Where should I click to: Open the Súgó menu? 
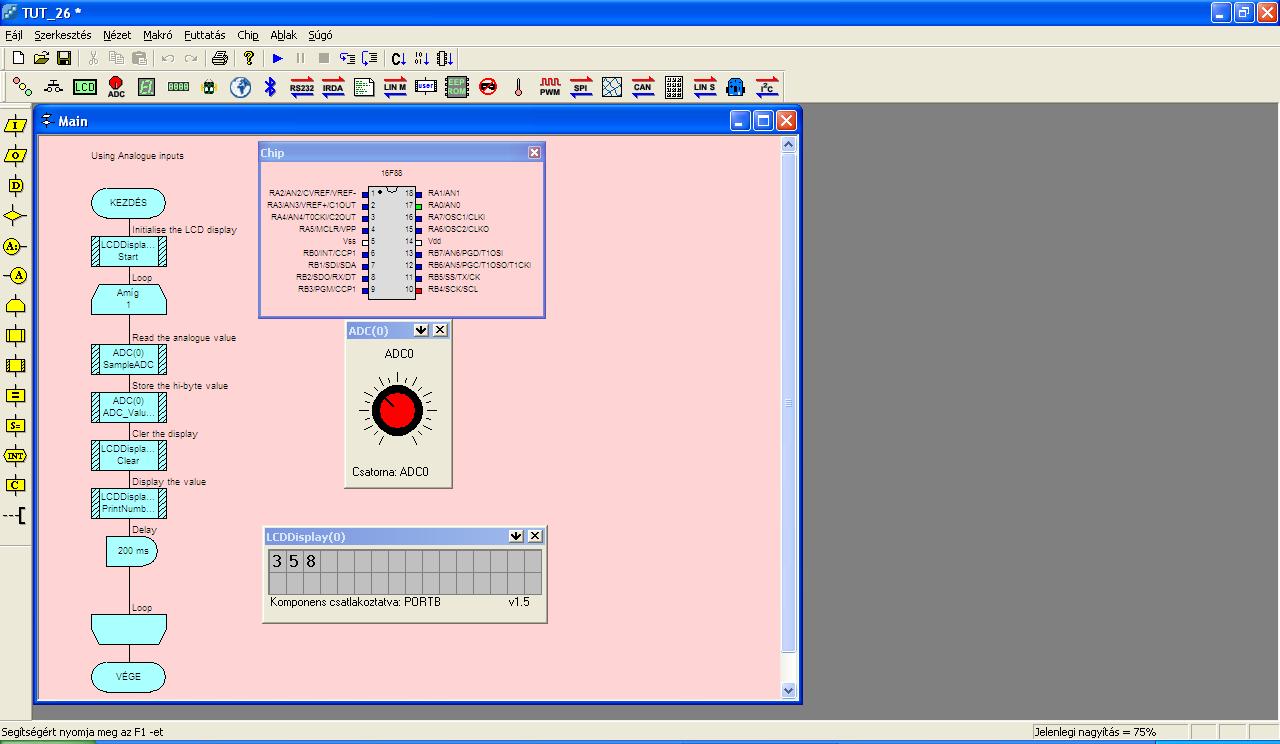(320, 35)
